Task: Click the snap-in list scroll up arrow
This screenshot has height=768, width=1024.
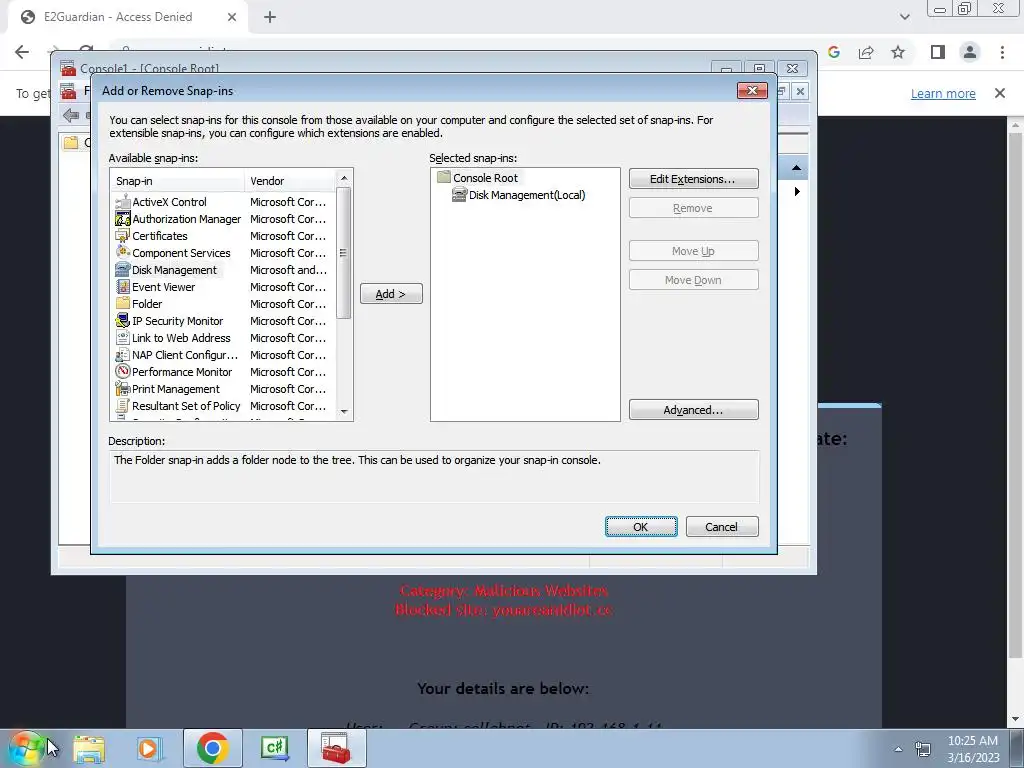Action: pos(344,178)
